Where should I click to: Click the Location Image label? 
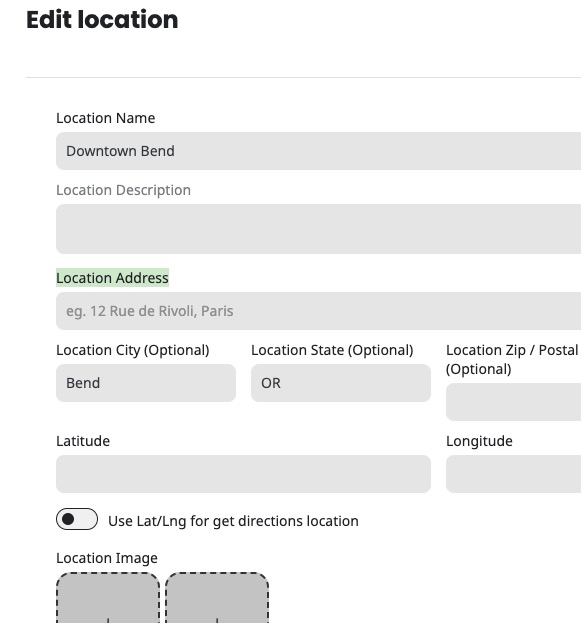(x=107, y=558)
